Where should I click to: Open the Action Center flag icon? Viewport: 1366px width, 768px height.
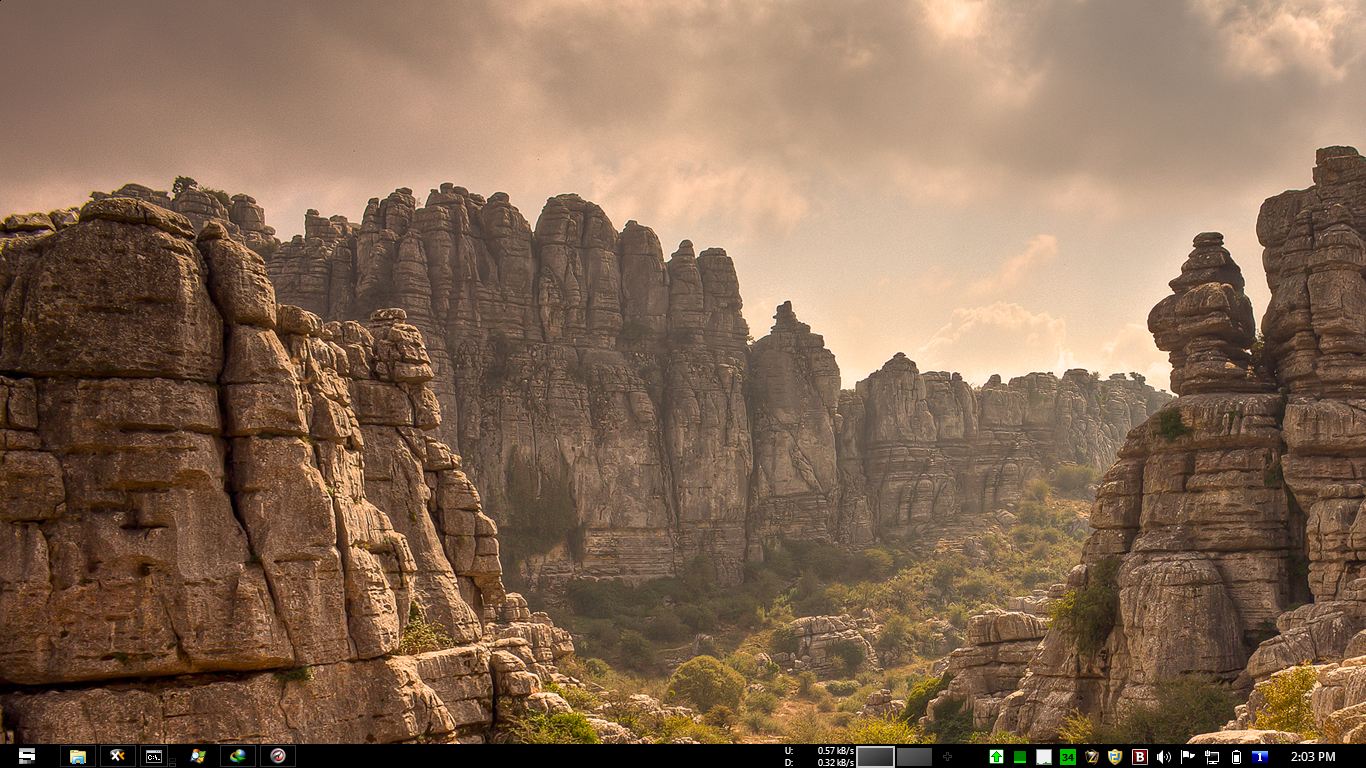tap(1188, 757)
